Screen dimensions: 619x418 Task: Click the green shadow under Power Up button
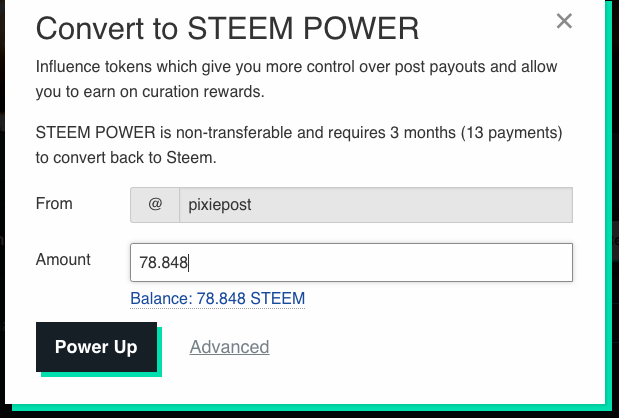point(101,374)
